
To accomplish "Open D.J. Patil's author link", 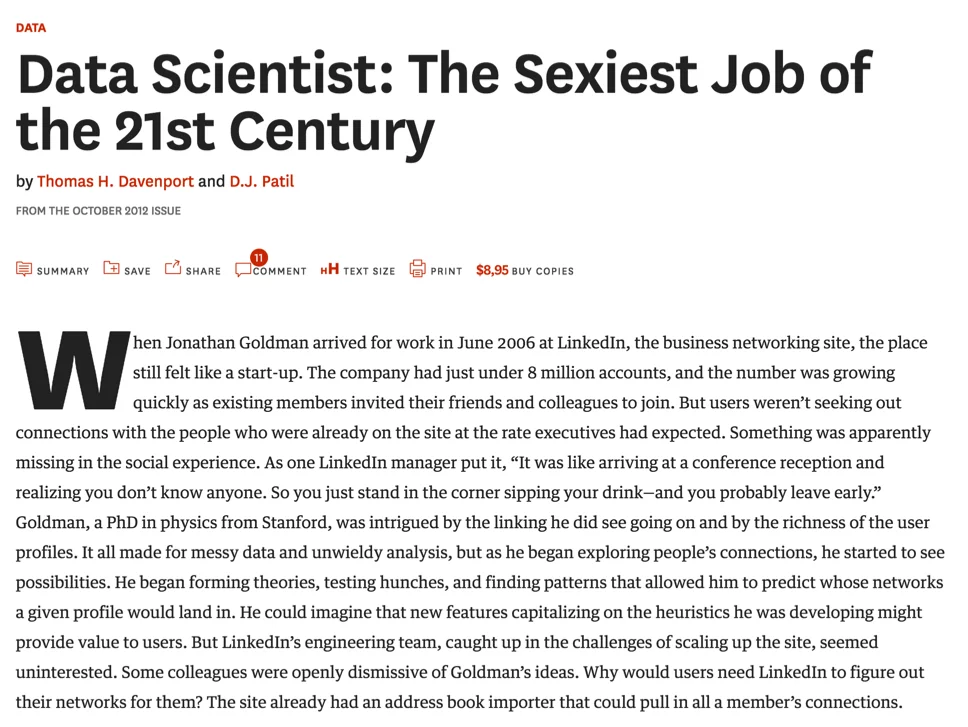I will coord(261,181).
